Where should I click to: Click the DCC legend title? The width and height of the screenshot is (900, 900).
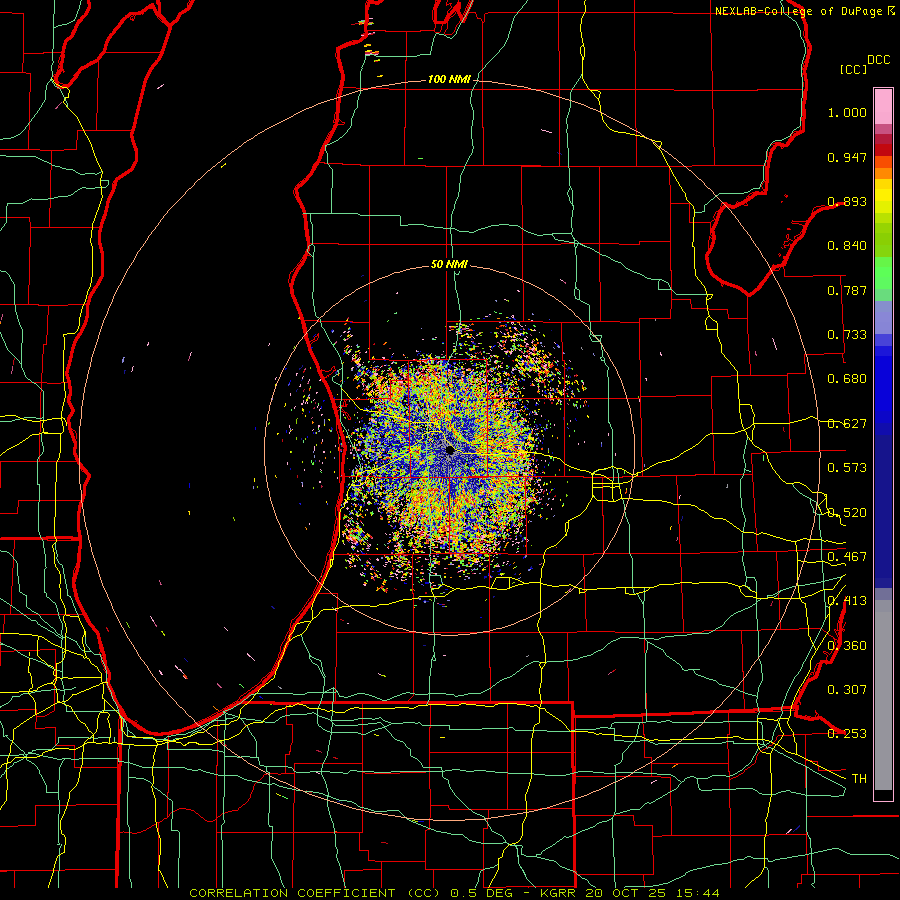tap(878, 60)
